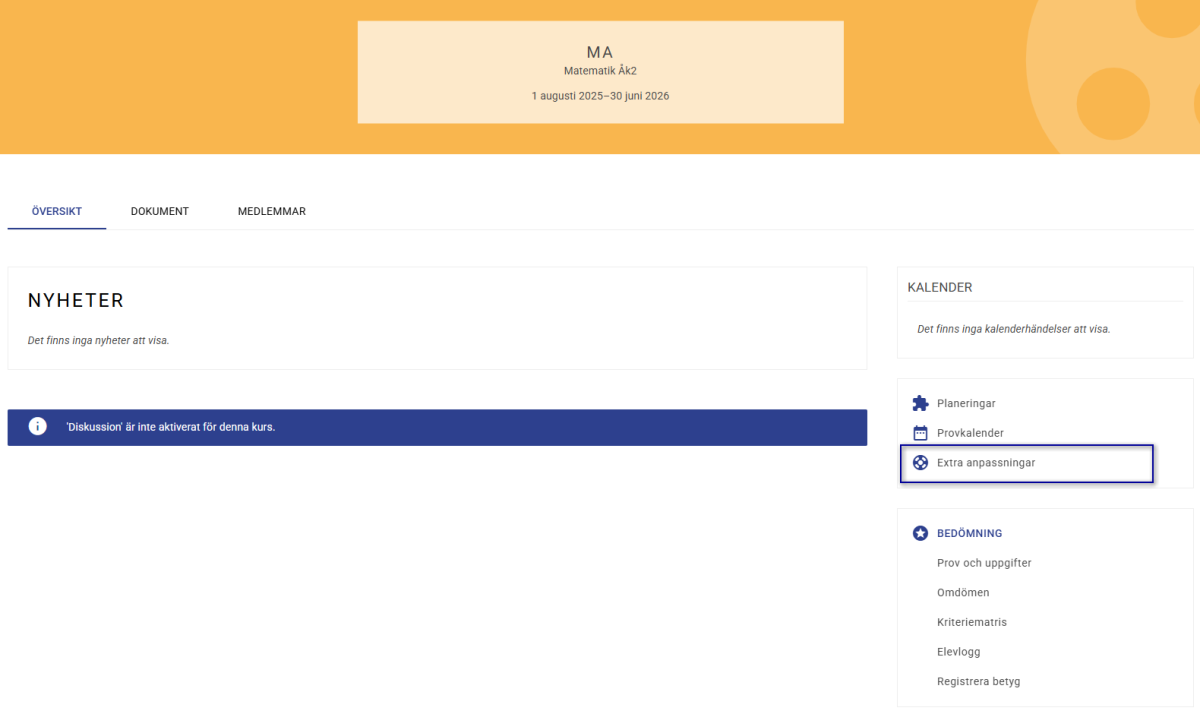Switch to the Översikt tab
The height and width of the screenshot is (714, 1200).
pos(56,211)
